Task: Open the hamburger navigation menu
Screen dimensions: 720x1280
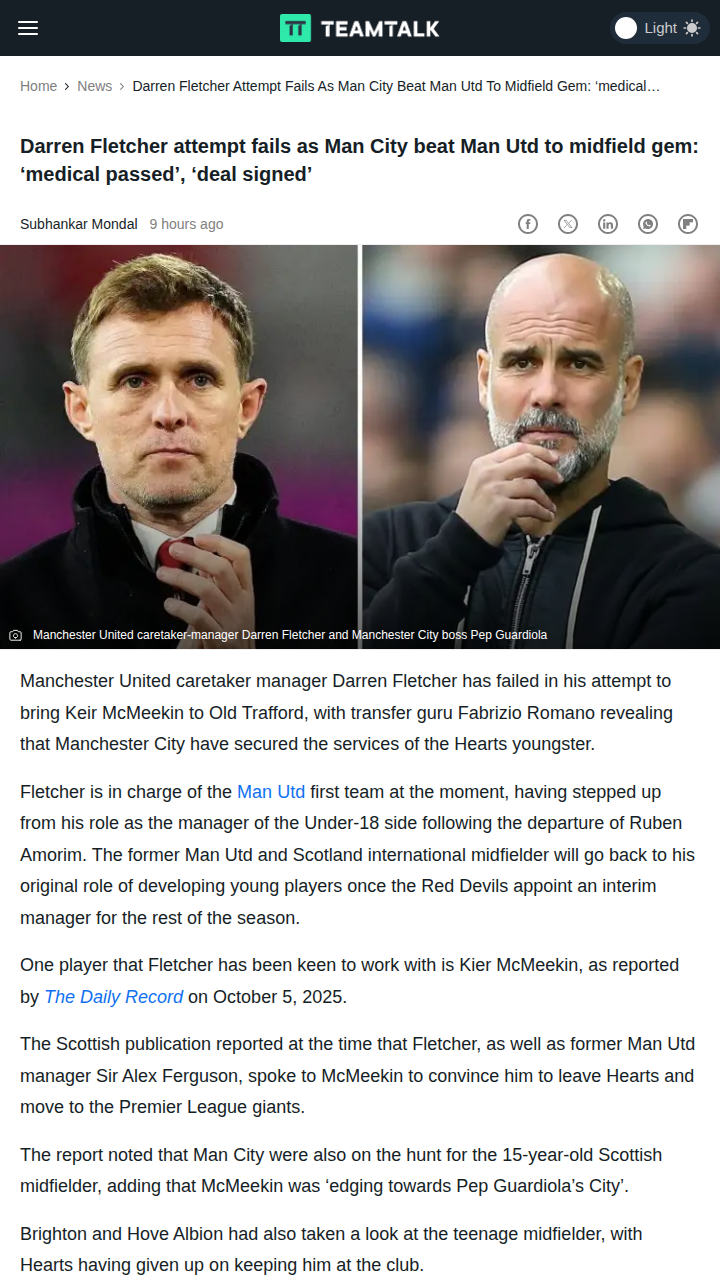Action: tap(28, 28)
